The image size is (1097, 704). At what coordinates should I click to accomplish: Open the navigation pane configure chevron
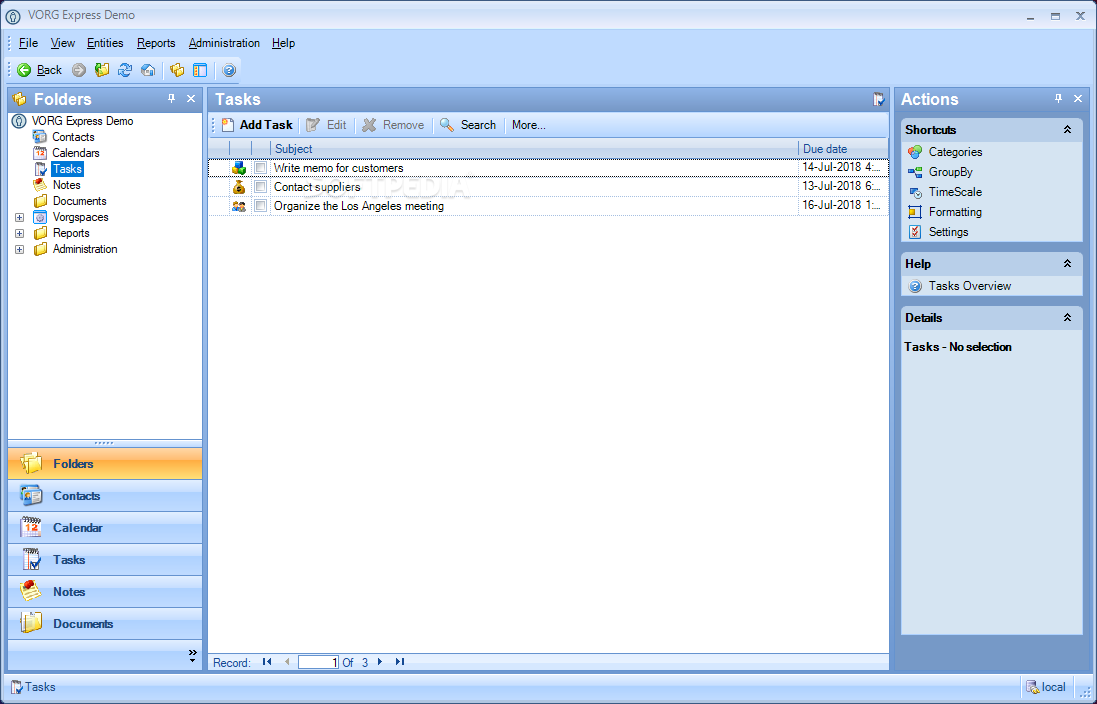pyautogui.click(x=192, y=656)
